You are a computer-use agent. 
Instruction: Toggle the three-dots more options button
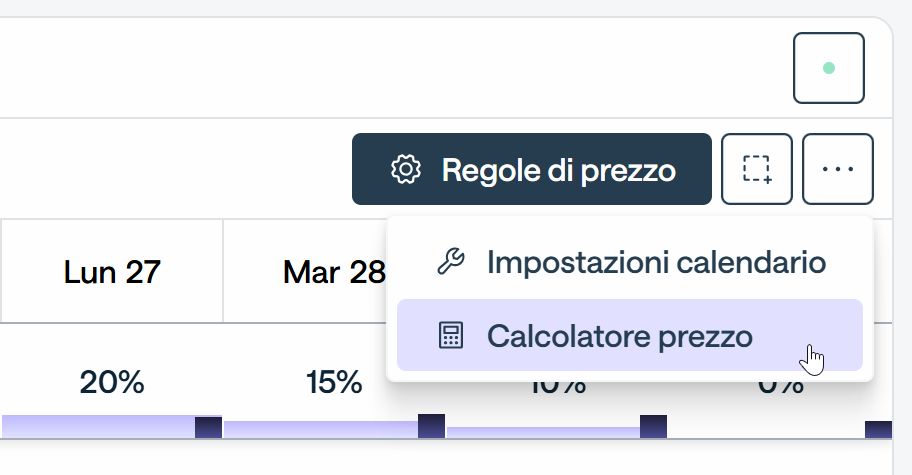tap(838, 169)
